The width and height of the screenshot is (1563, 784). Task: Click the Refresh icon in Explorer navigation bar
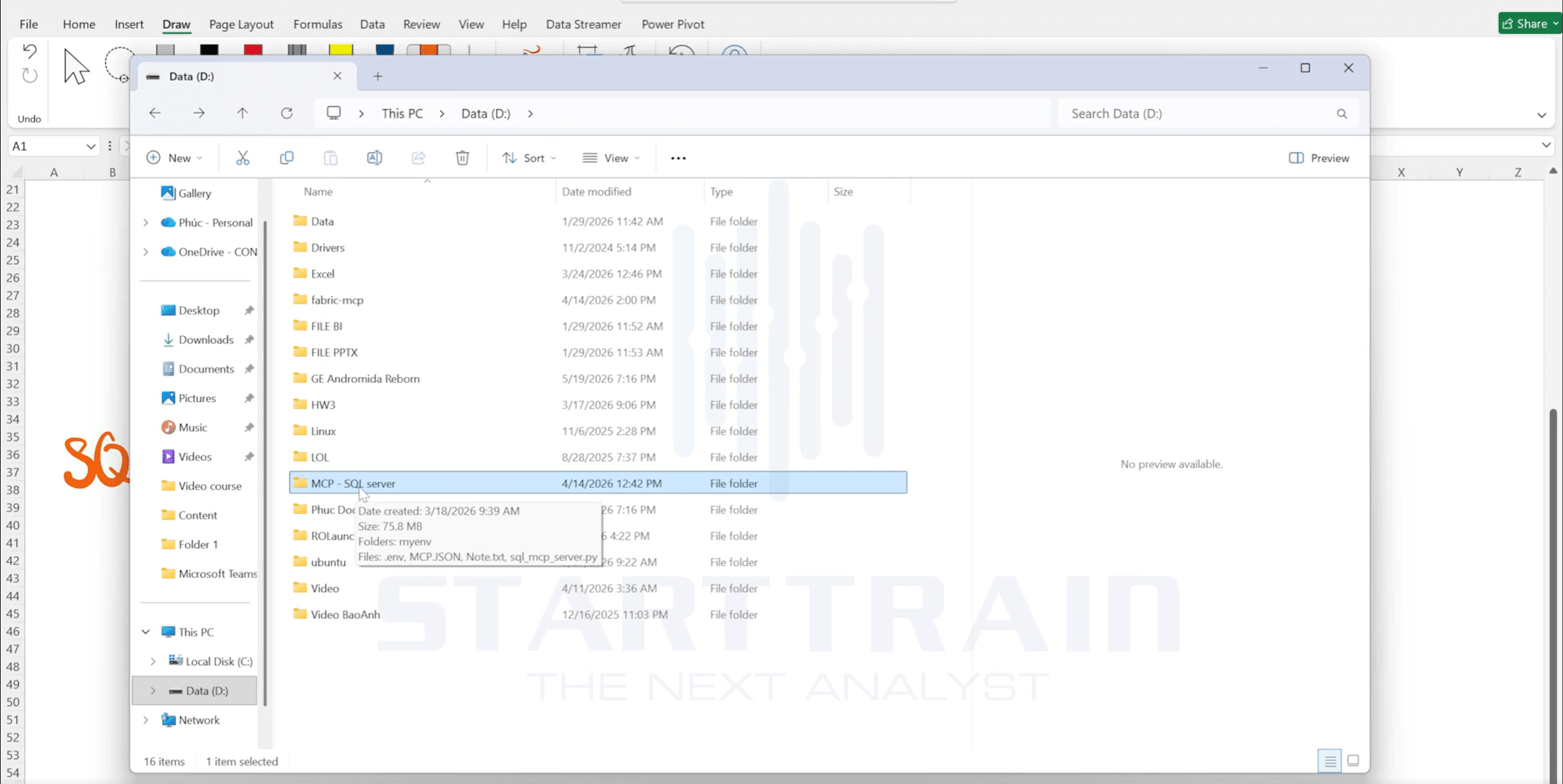(x=287, y=113)
